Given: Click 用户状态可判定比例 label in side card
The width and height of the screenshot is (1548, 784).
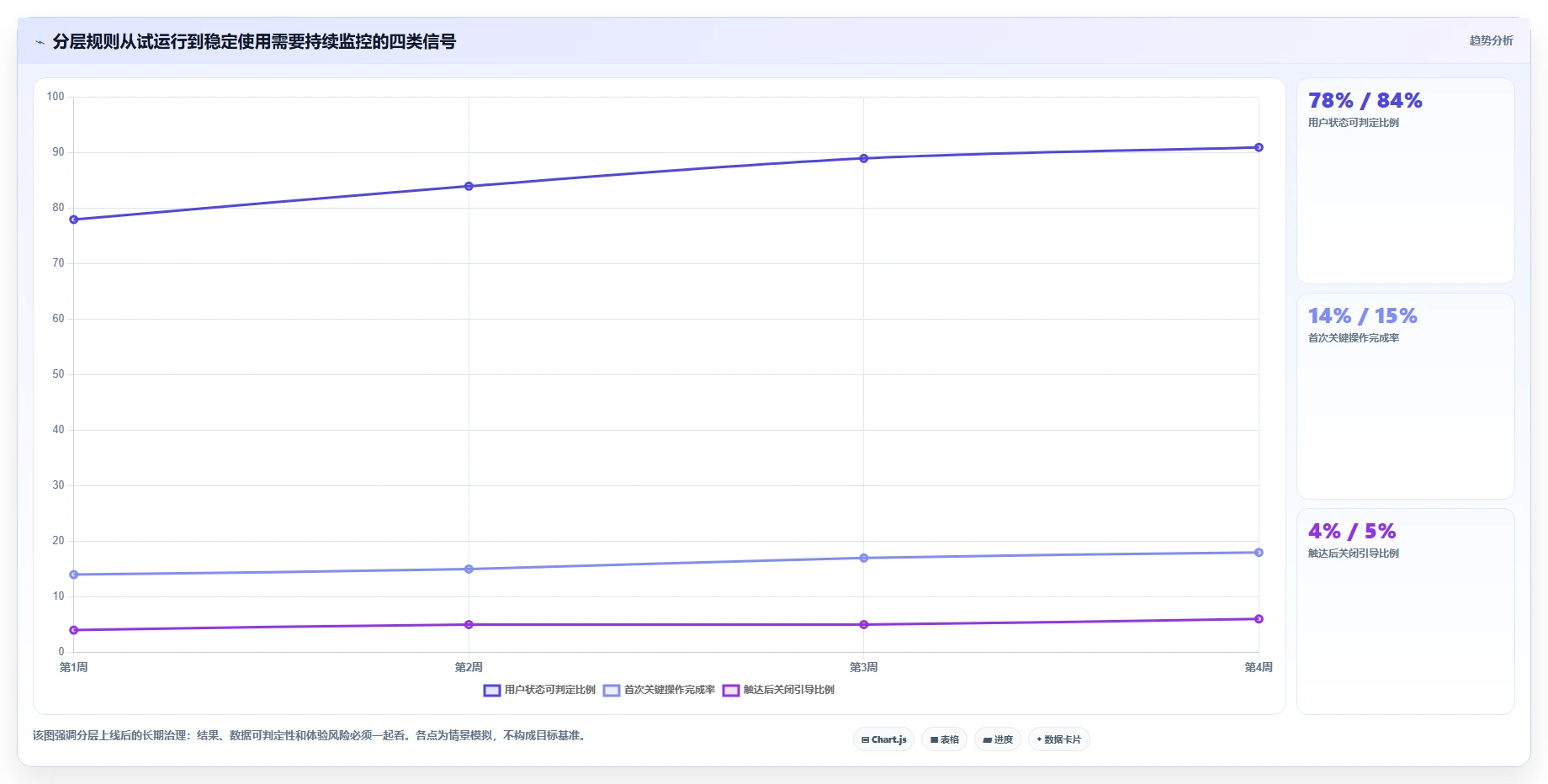Looking at the screenshot, I should tap(1353, 123).
